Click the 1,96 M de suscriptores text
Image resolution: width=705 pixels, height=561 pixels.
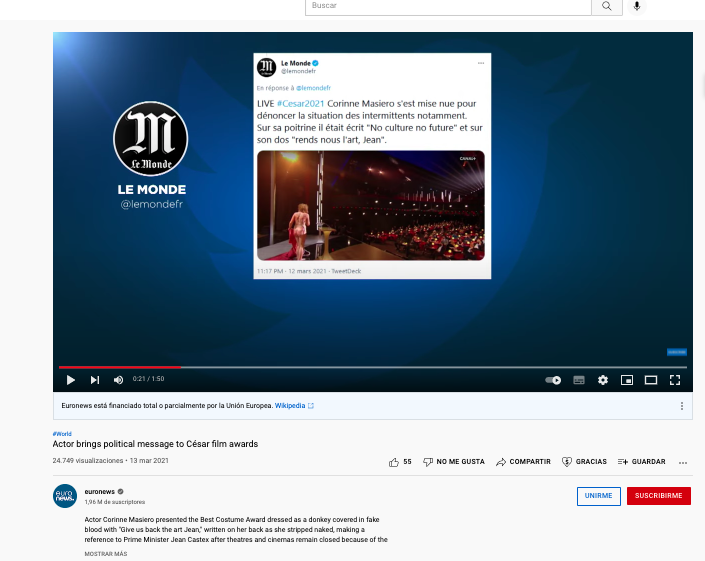(x=115, y=502)
